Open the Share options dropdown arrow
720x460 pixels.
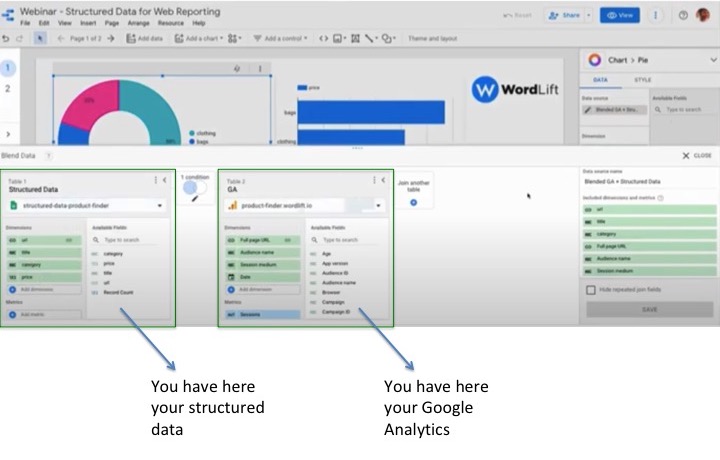pyautogui.click(x=588, y=15)
